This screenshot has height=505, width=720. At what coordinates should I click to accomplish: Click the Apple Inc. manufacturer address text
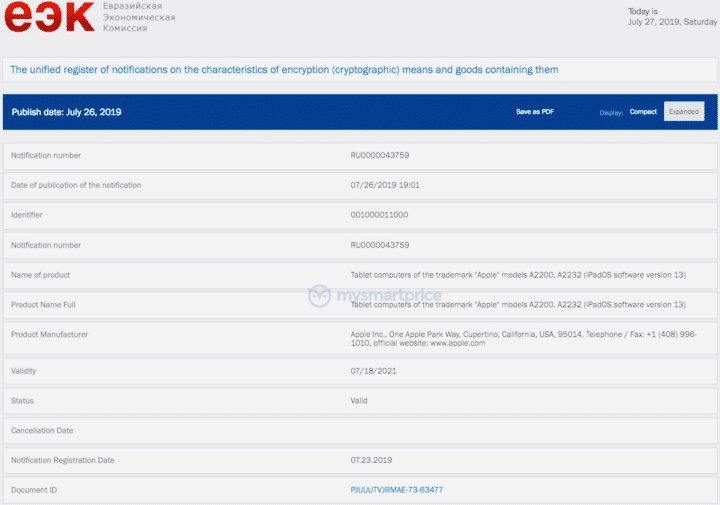(523, 338)
